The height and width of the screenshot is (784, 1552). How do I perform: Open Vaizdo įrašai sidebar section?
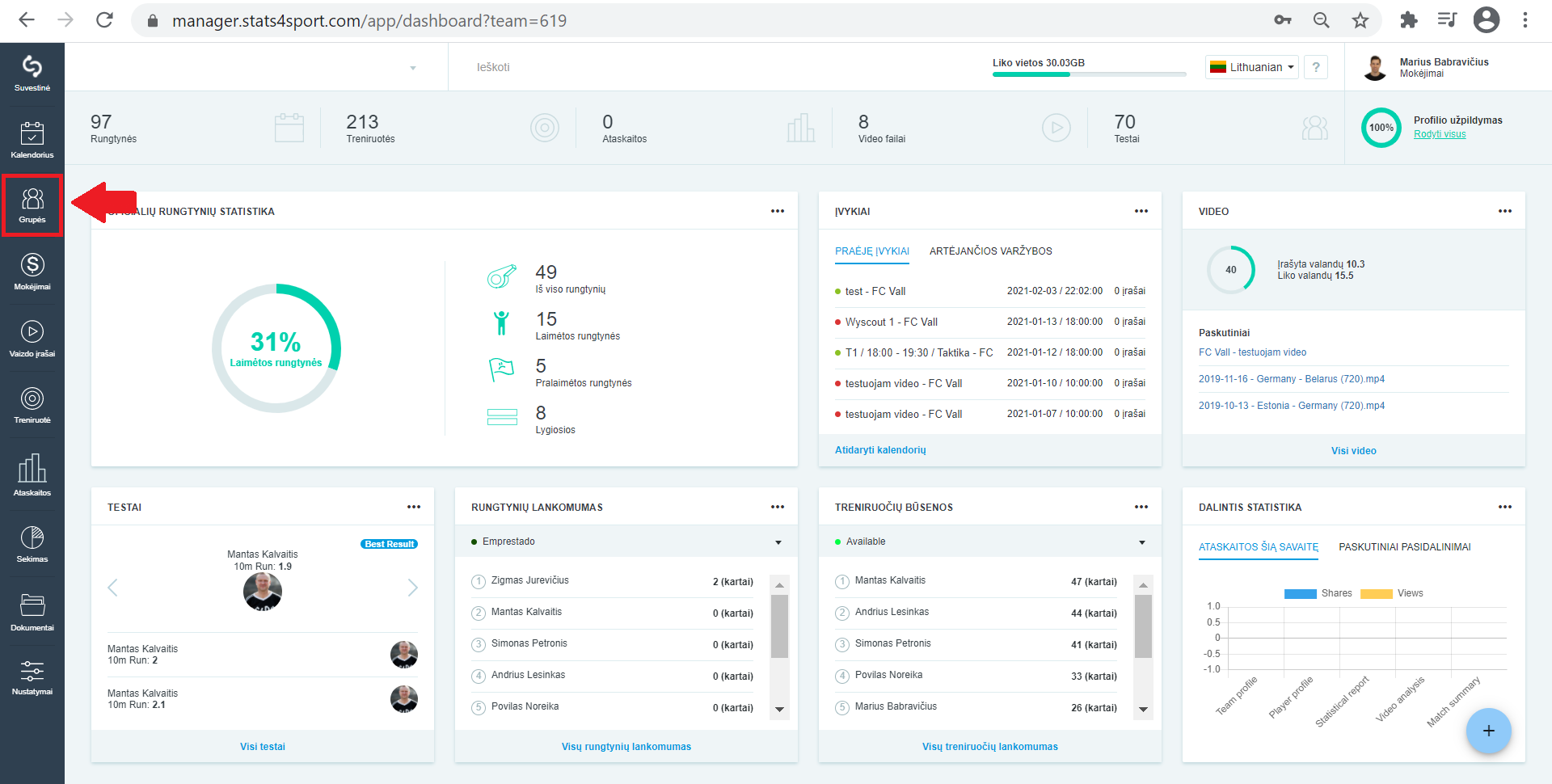32,339
